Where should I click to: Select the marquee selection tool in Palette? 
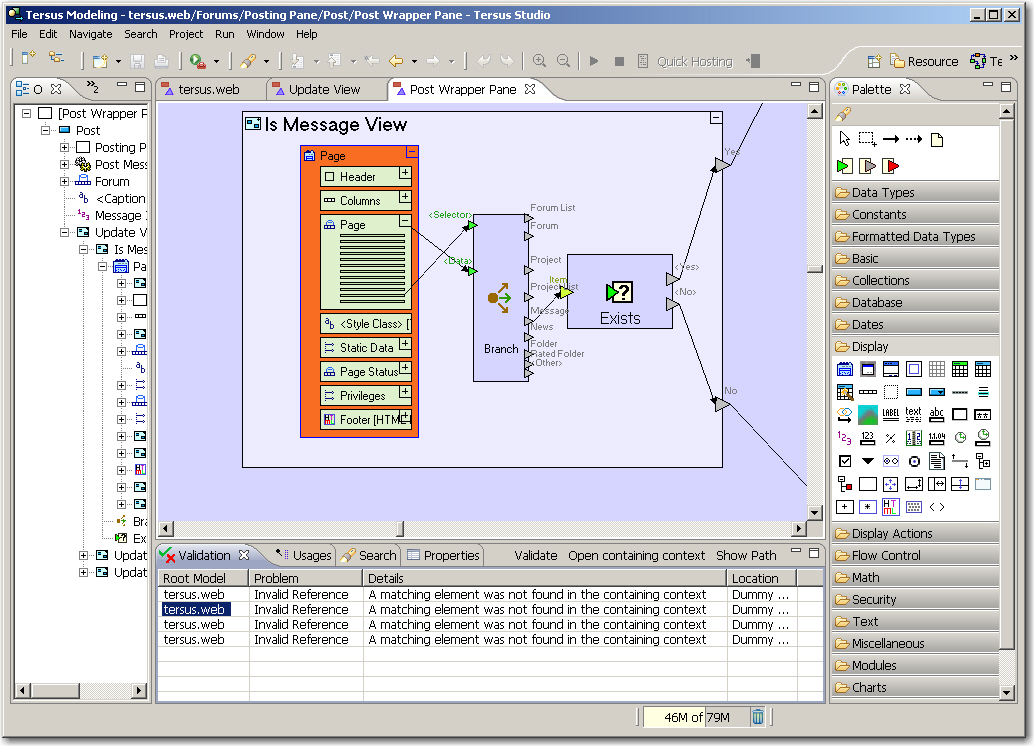(x=867, y=139)
